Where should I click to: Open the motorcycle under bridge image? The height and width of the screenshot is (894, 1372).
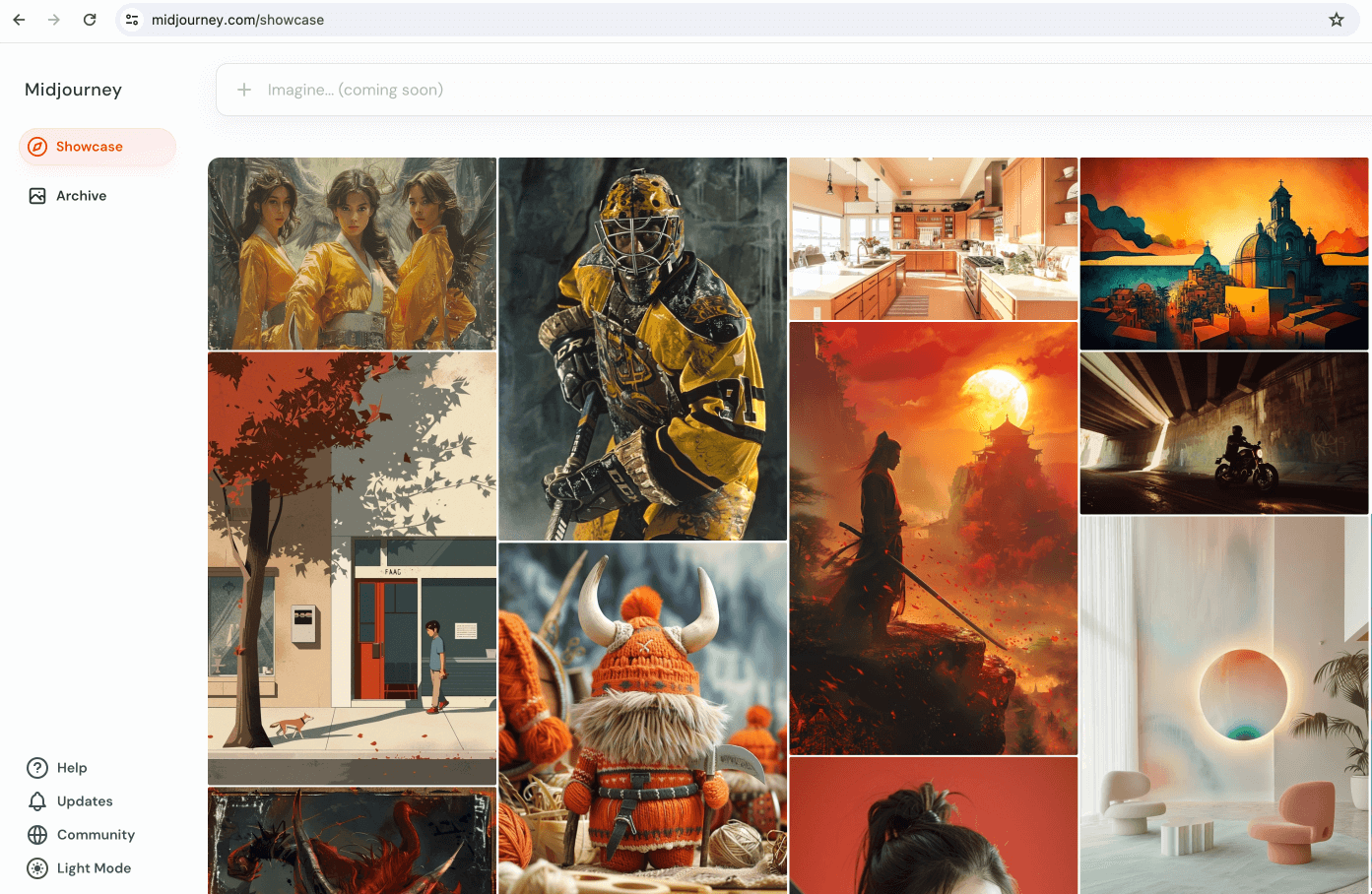[x=1223, y=433]
